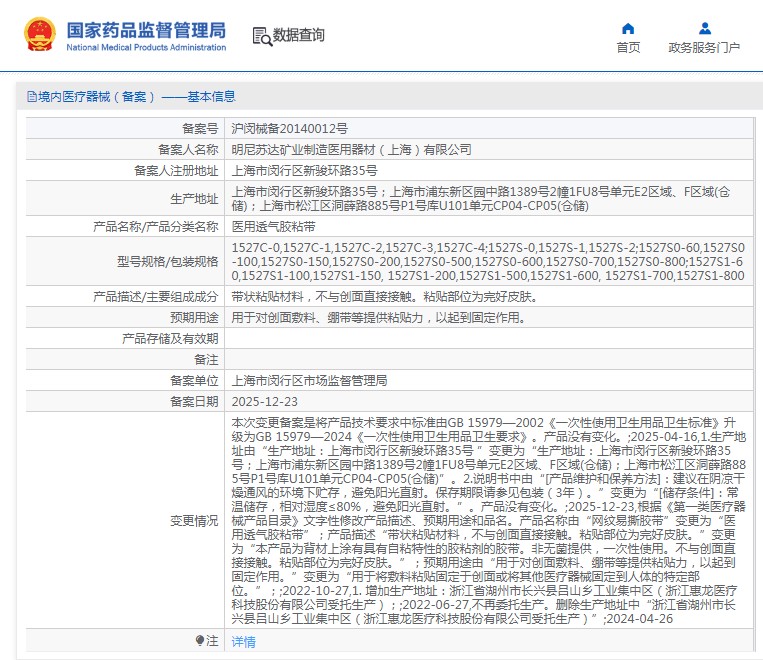Click filing date 2025-12-23
This screenshot has height=660, width=763.
click(265, 402)
